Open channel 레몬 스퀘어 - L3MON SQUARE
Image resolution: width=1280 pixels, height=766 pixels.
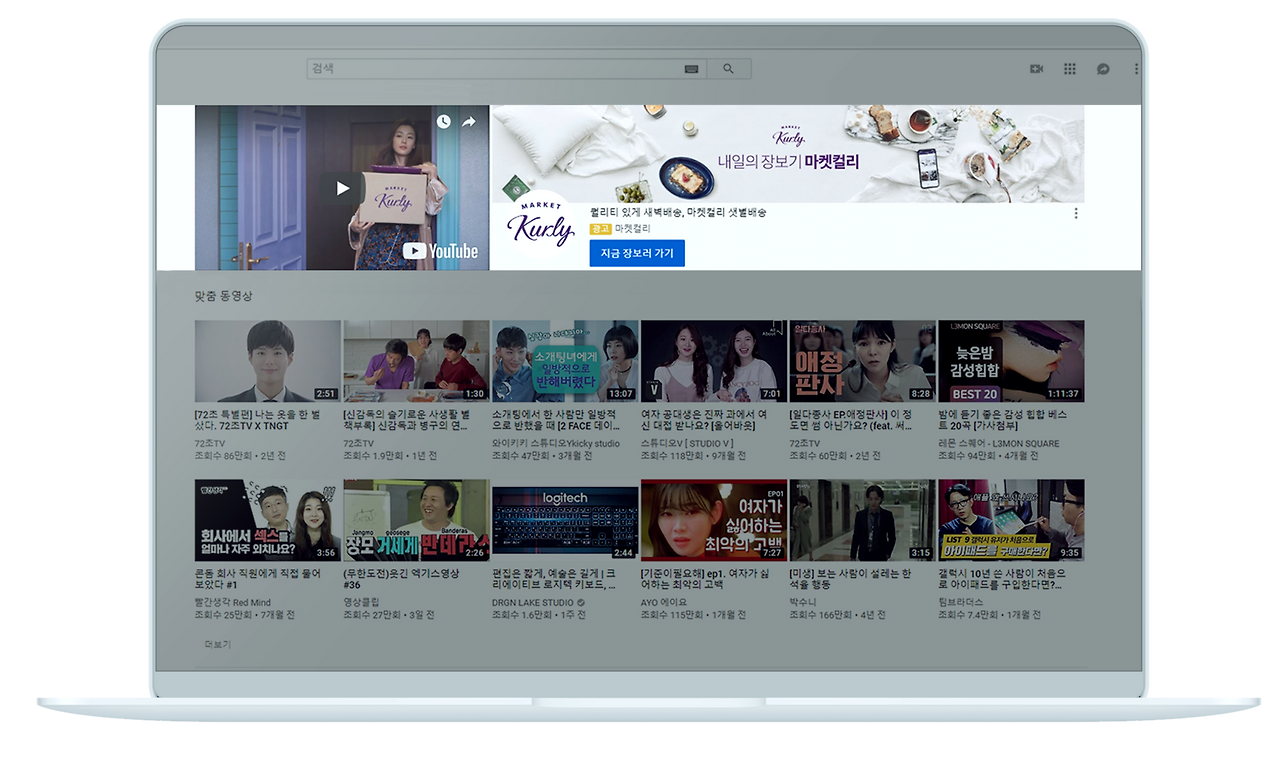tap(999, 443)
